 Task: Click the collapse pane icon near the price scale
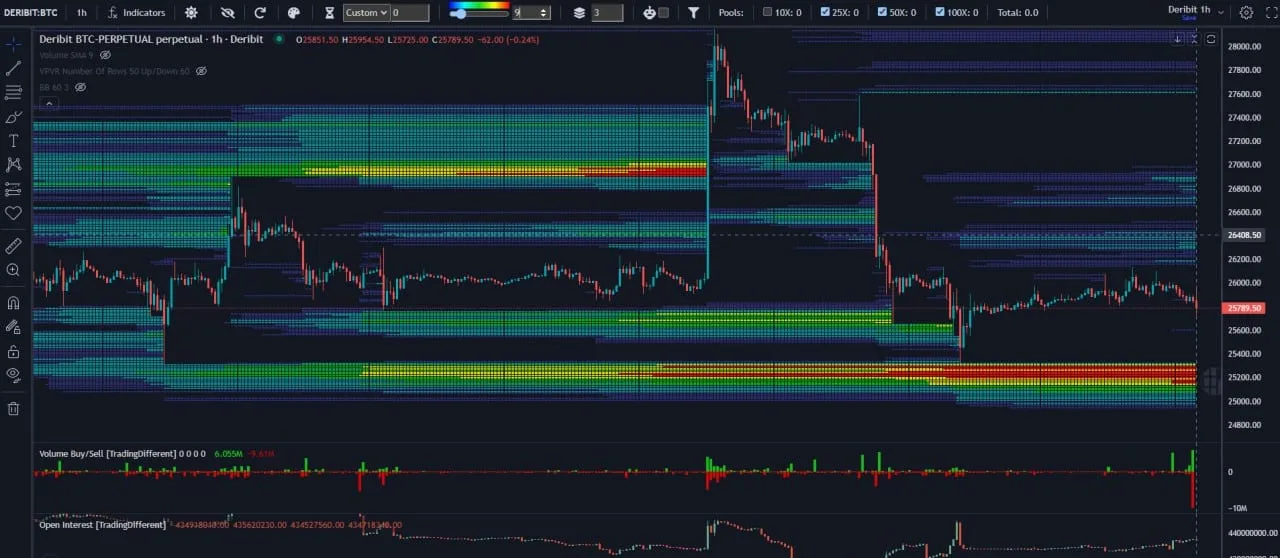point(1192,39)
